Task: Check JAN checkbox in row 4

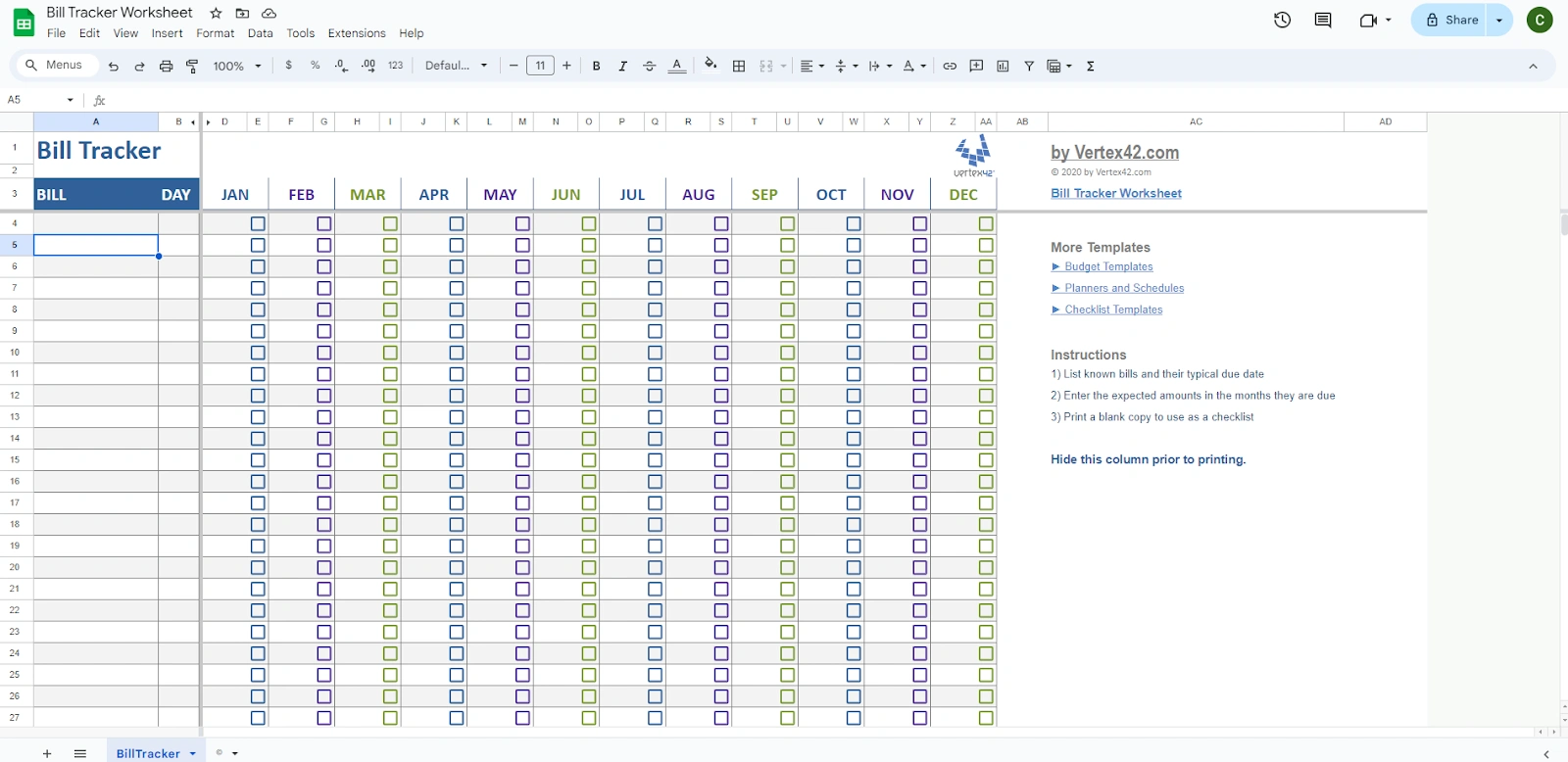Action: [258, 224]
